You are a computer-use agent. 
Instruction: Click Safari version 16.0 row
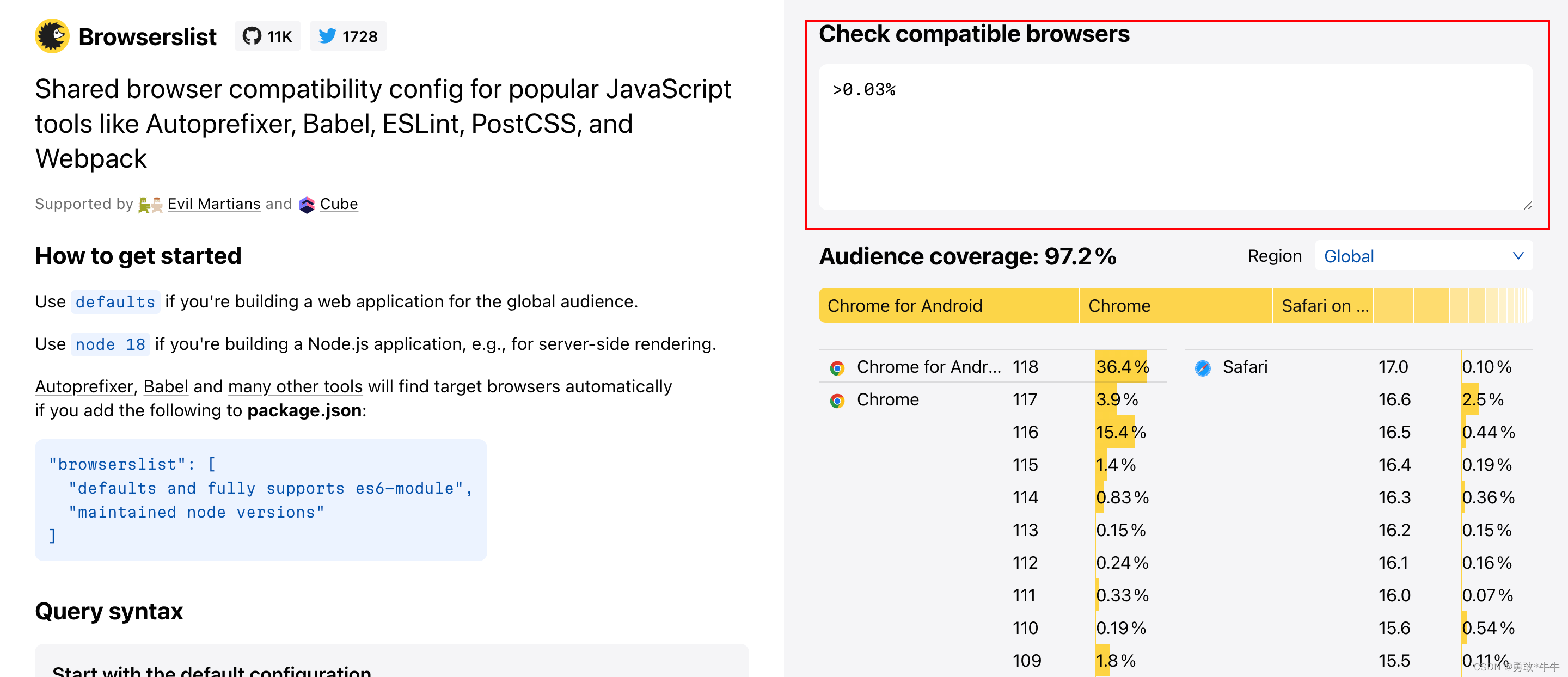[1358, 595]
